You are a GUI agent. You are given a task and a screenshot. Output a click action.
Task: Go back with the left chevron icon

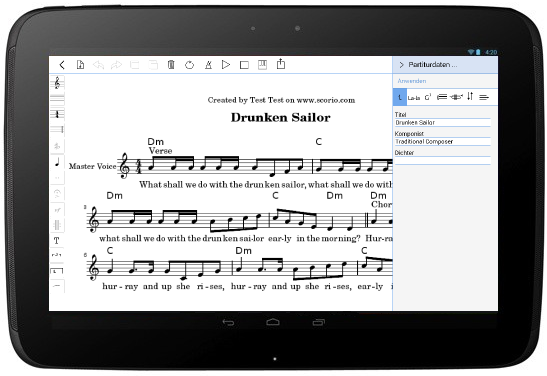(62, 65)
